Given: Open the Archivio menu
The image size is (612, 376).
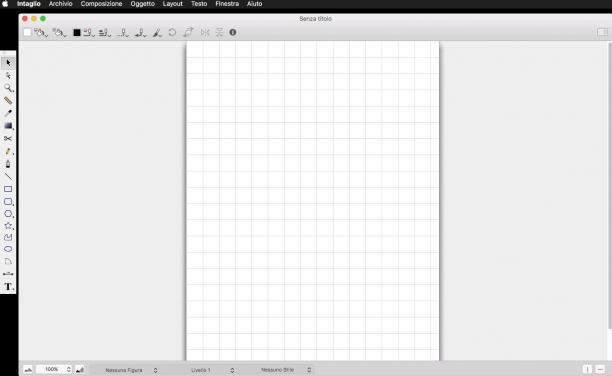Looking at the screenshot, I should click(60, 4).
